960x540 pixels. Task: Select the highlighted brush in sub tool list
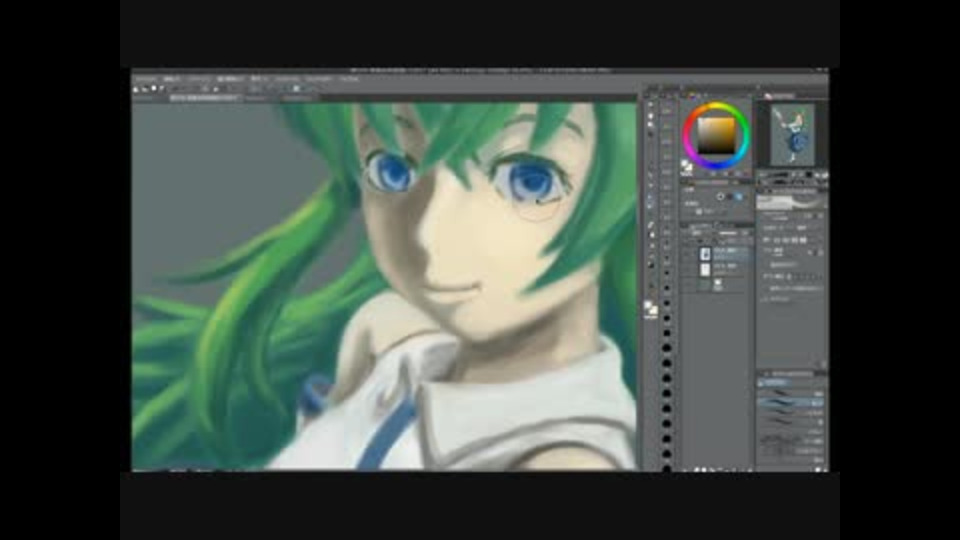790,402
